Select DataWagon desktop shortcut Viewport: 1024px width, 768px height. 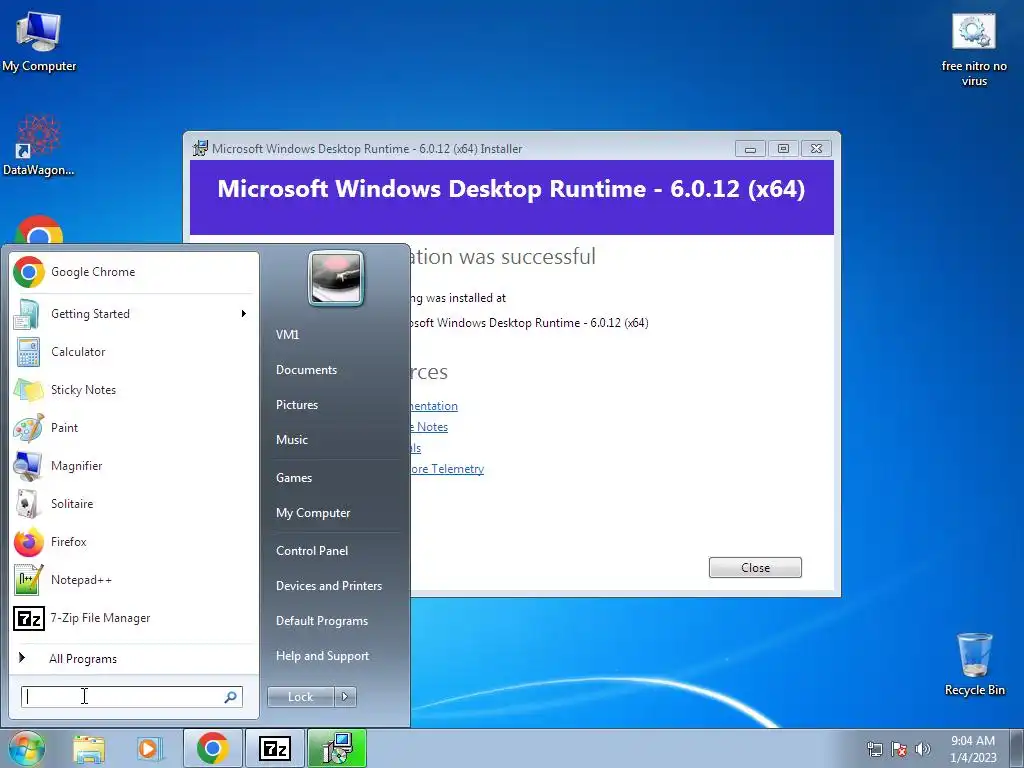[x=39, y=145]
